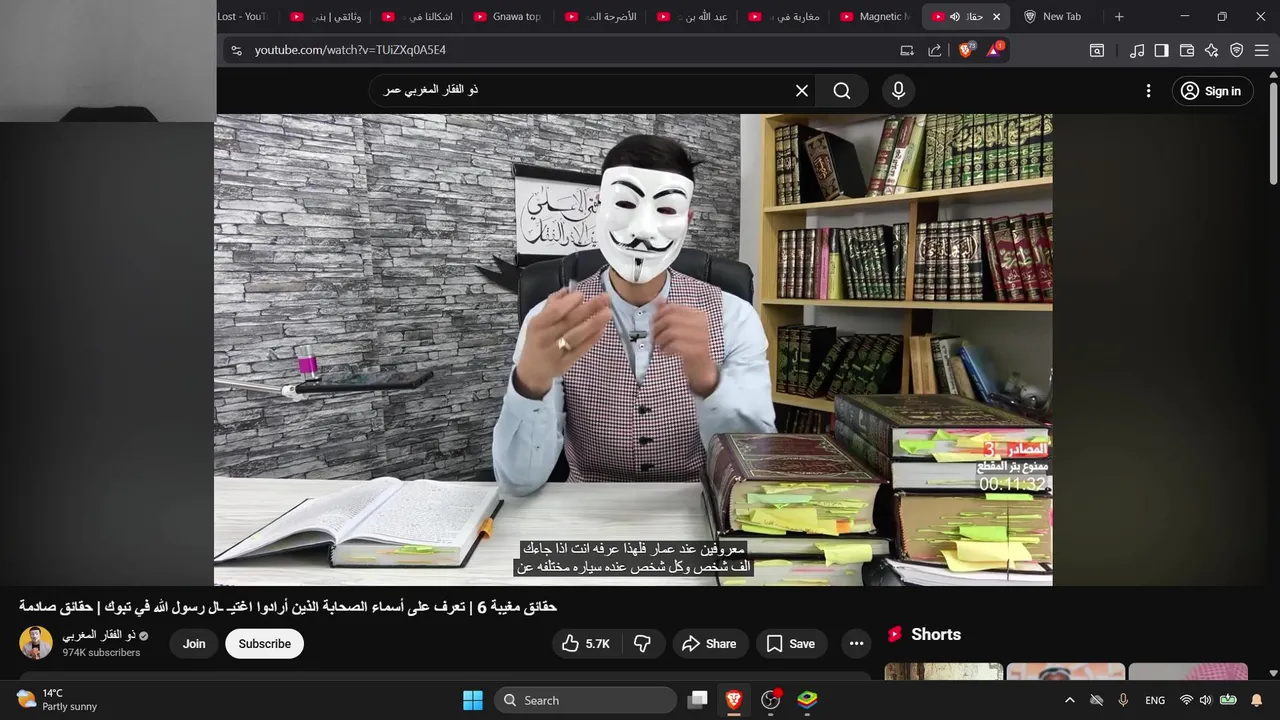Switch to the مغاربة في tab

click(784, 17)
